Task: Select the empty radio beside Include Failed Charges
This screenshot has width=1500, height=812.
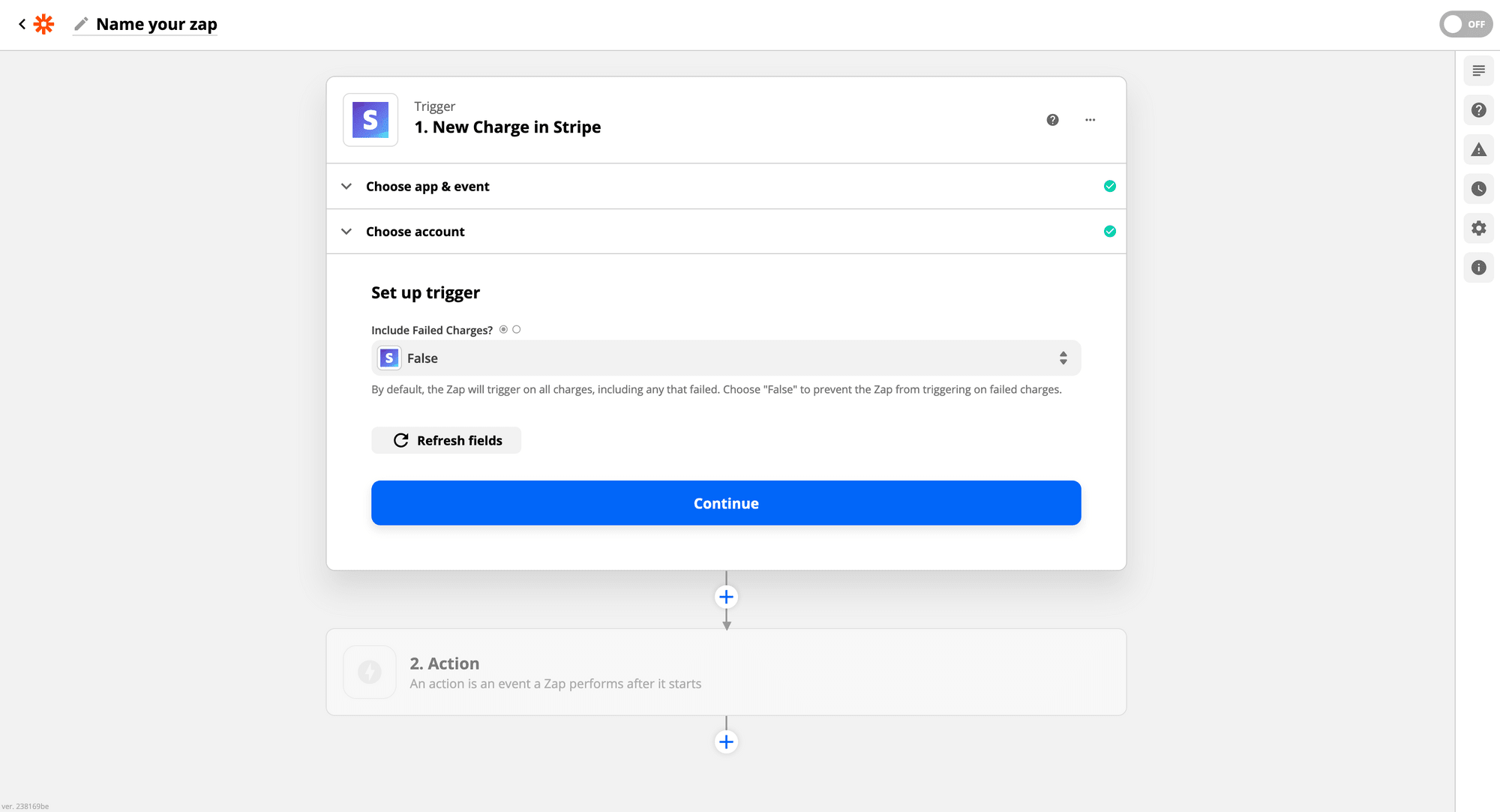Action: click(517, 329)
